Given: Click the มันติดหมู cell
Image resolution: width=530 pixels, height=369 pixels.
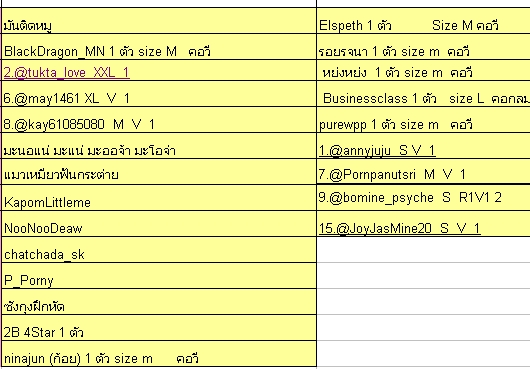Looking at the screenshot, I should tap(159, 21).
